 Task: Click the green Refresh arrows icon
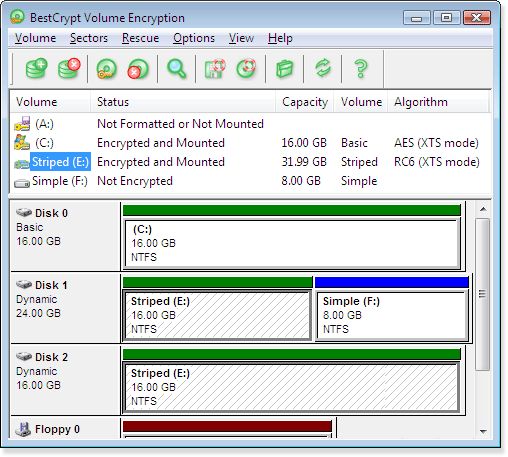323,68
